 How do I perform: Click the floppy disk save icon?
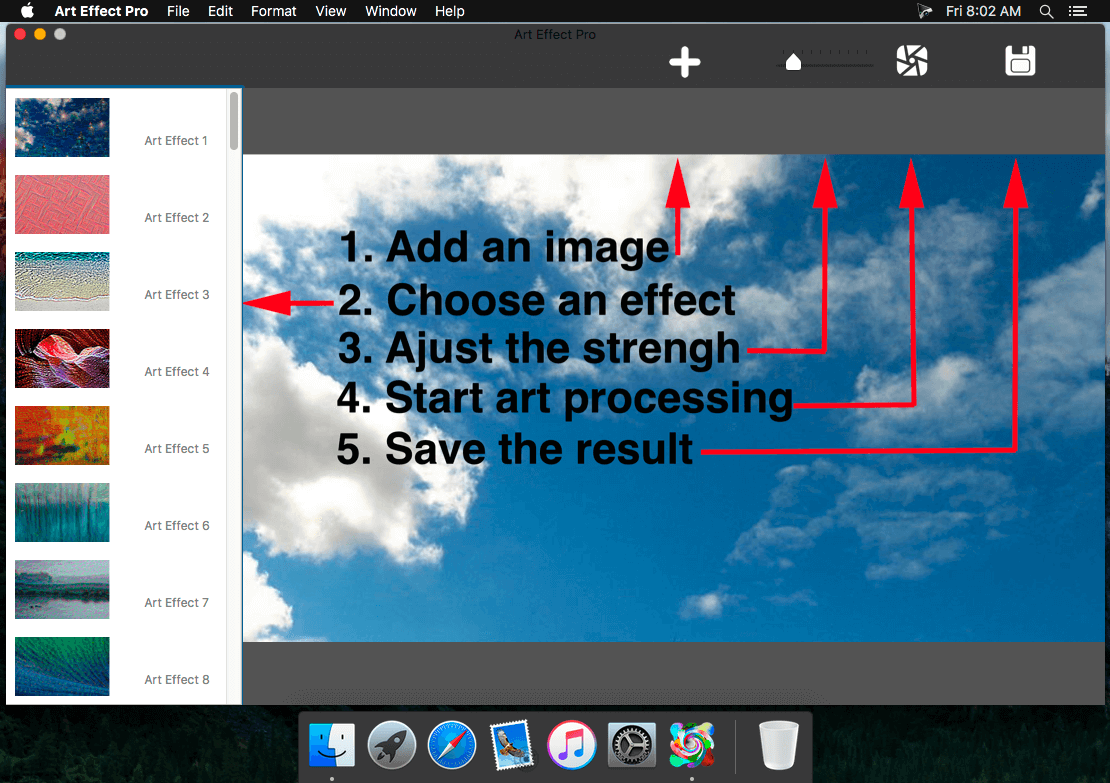click(1020, 61)
